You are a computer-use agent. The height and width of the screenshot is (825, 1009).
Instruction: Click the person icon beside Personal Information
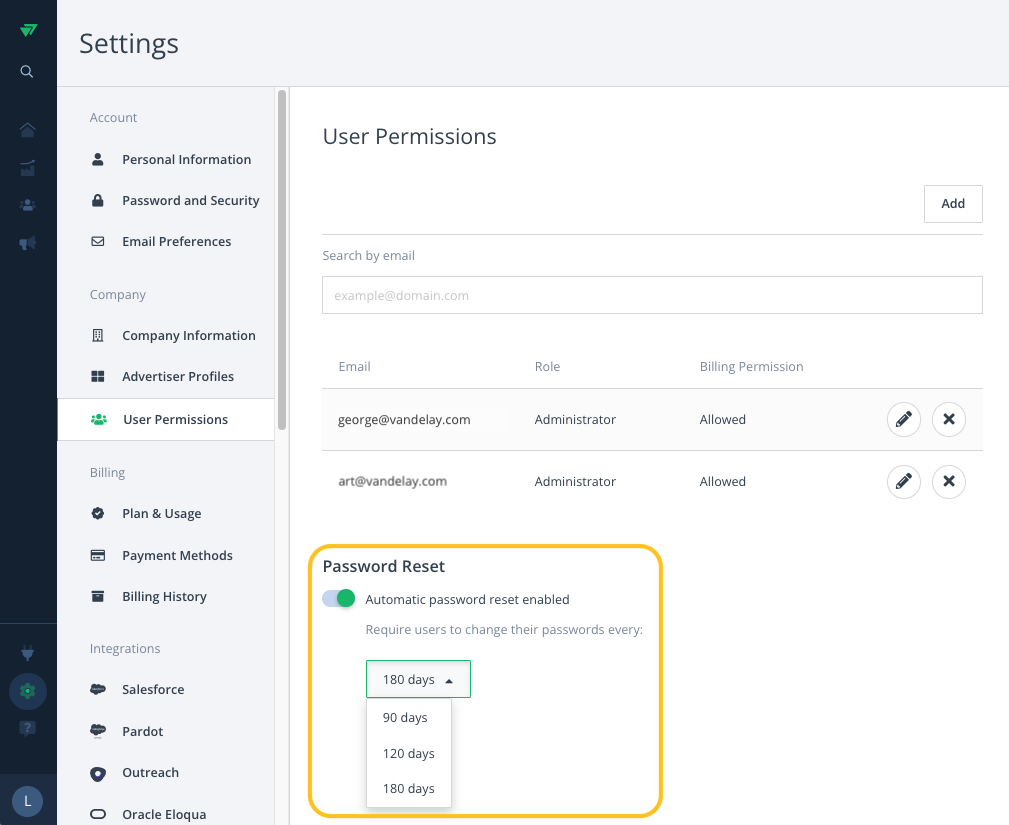tap(98, 159)
